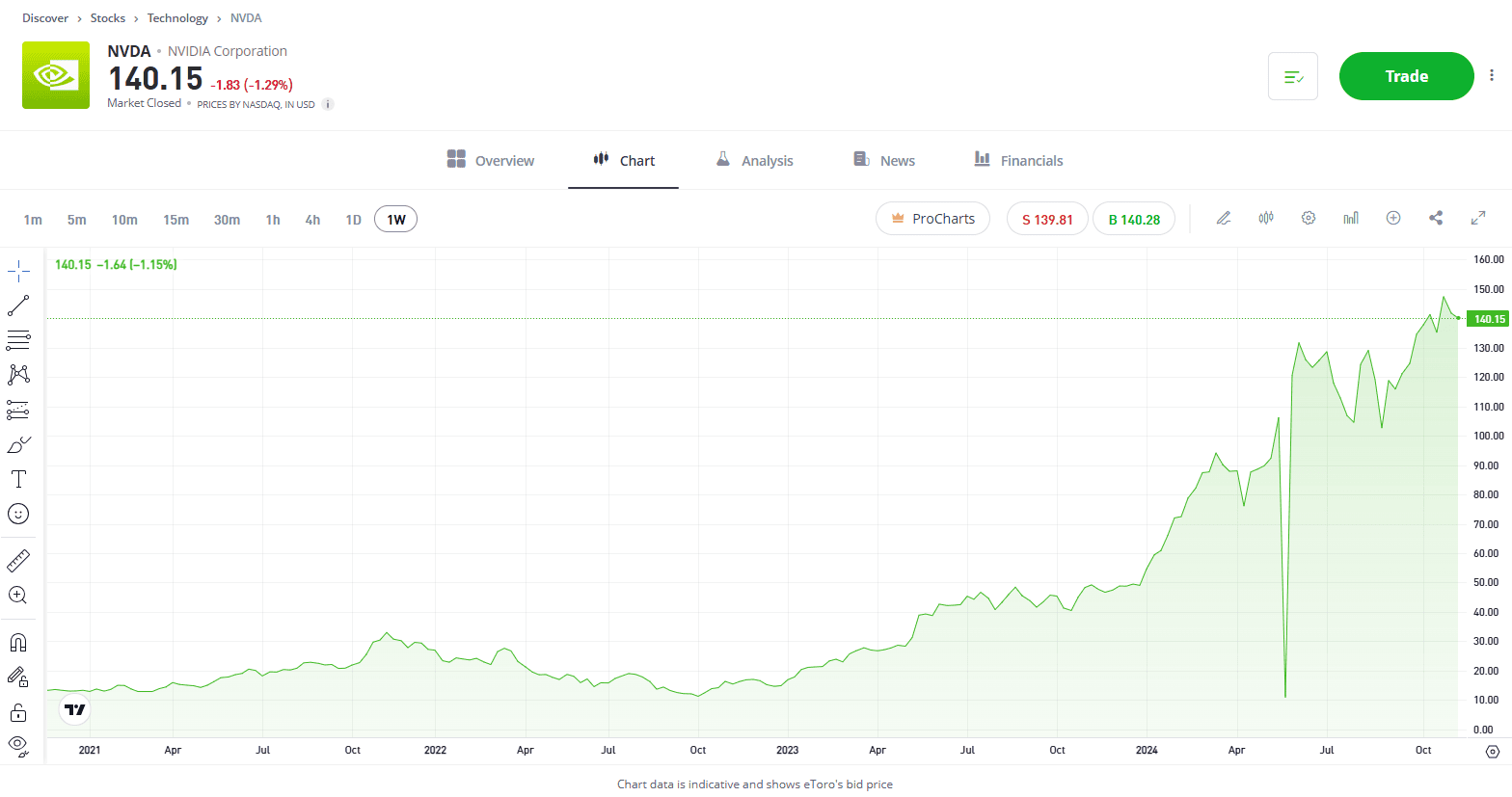Image resolution: width=1512 pixels, height=797 pixels.
Task: Select the brush drawing tool
Action: 18,444
